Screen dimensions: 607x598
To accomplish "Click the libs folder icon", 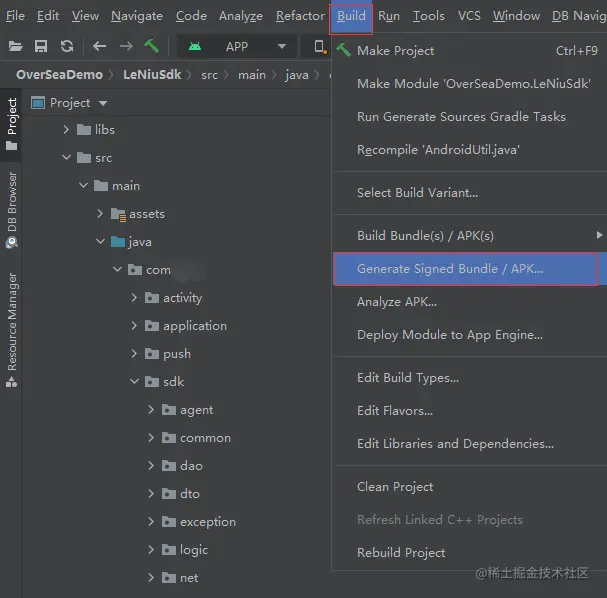I will tap(84, 130).
